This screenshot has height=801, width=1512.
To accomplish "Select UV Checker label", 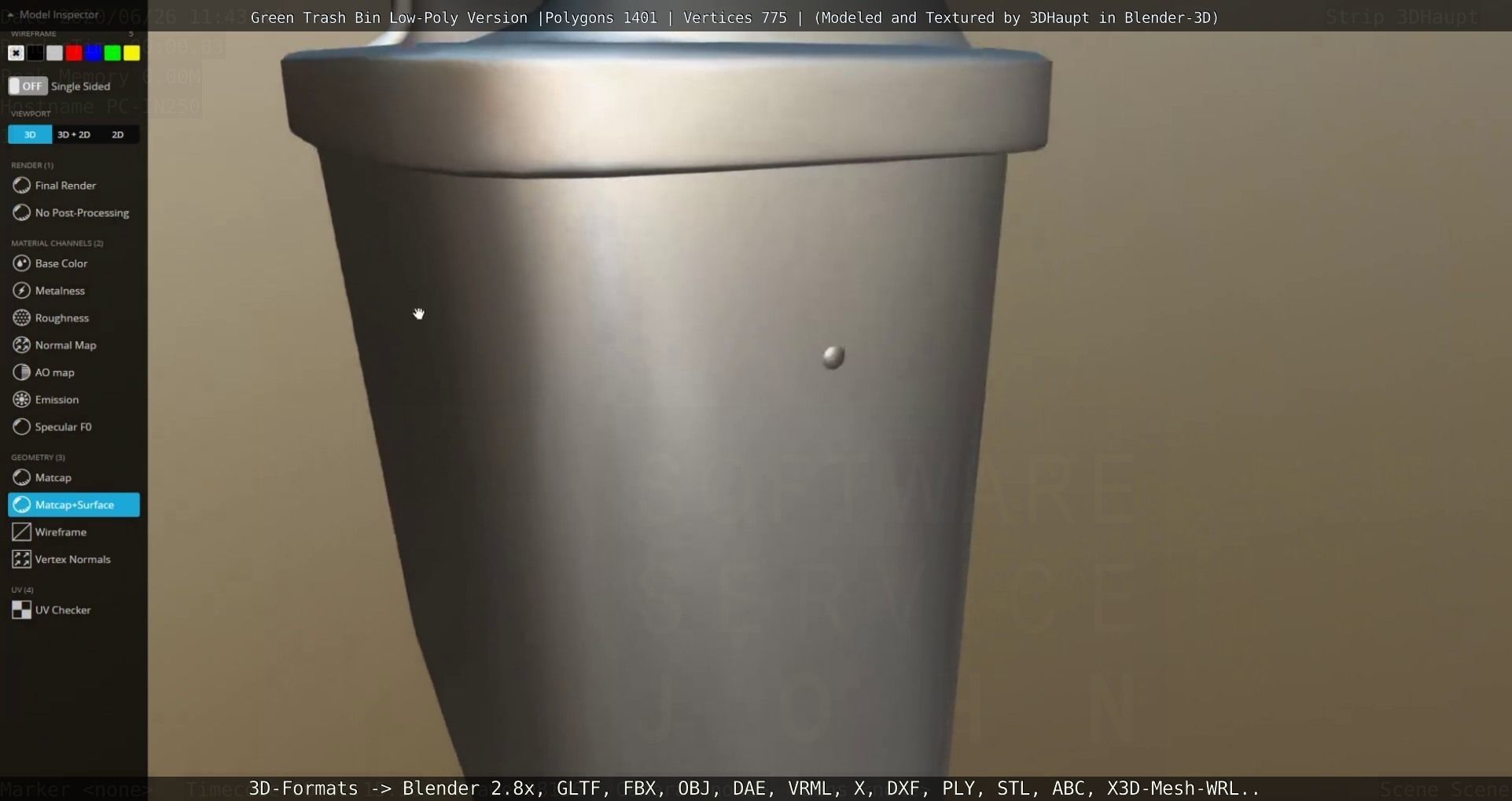I will point(63,610).
